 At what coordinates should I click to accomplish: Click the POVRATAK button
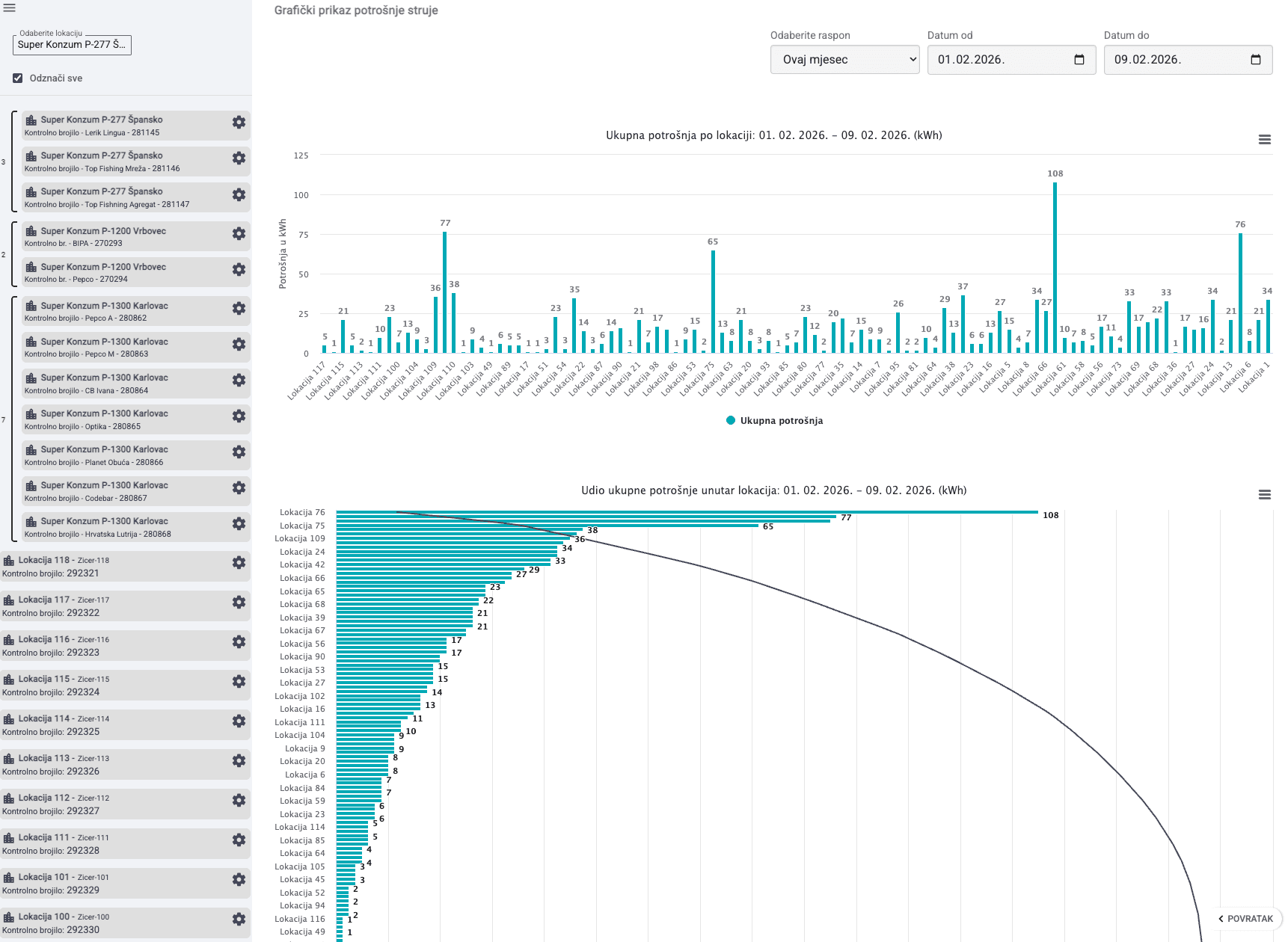point(1245,919)
